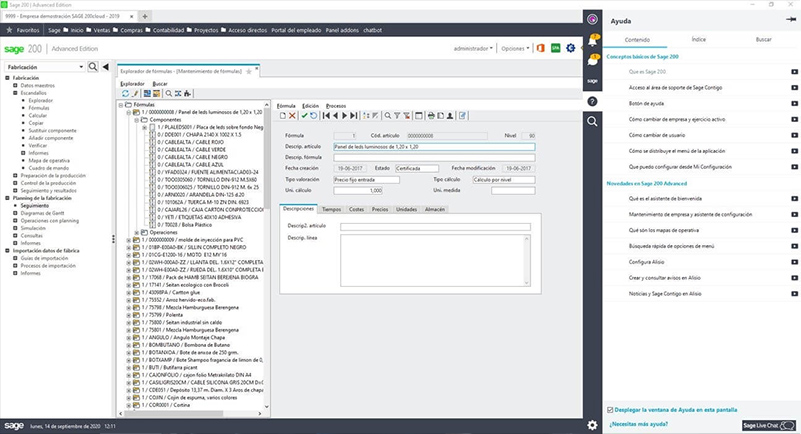Image resolution: width=801 pixels, height=434 pixels.
Task: Expand the Datos maestros node
Action: tap(15, 85)
